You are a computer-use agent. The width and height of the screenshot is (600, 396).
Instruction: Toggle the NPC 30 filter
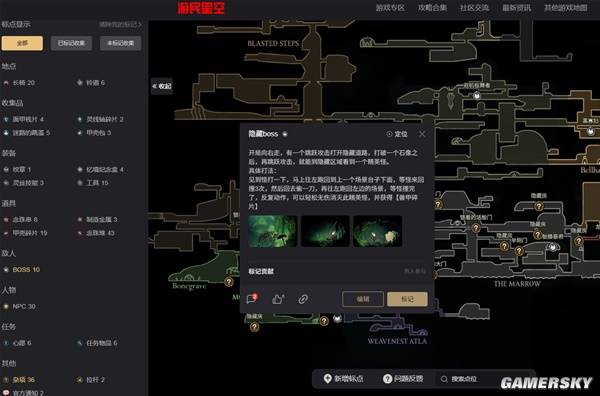click(x=20, y=306)
